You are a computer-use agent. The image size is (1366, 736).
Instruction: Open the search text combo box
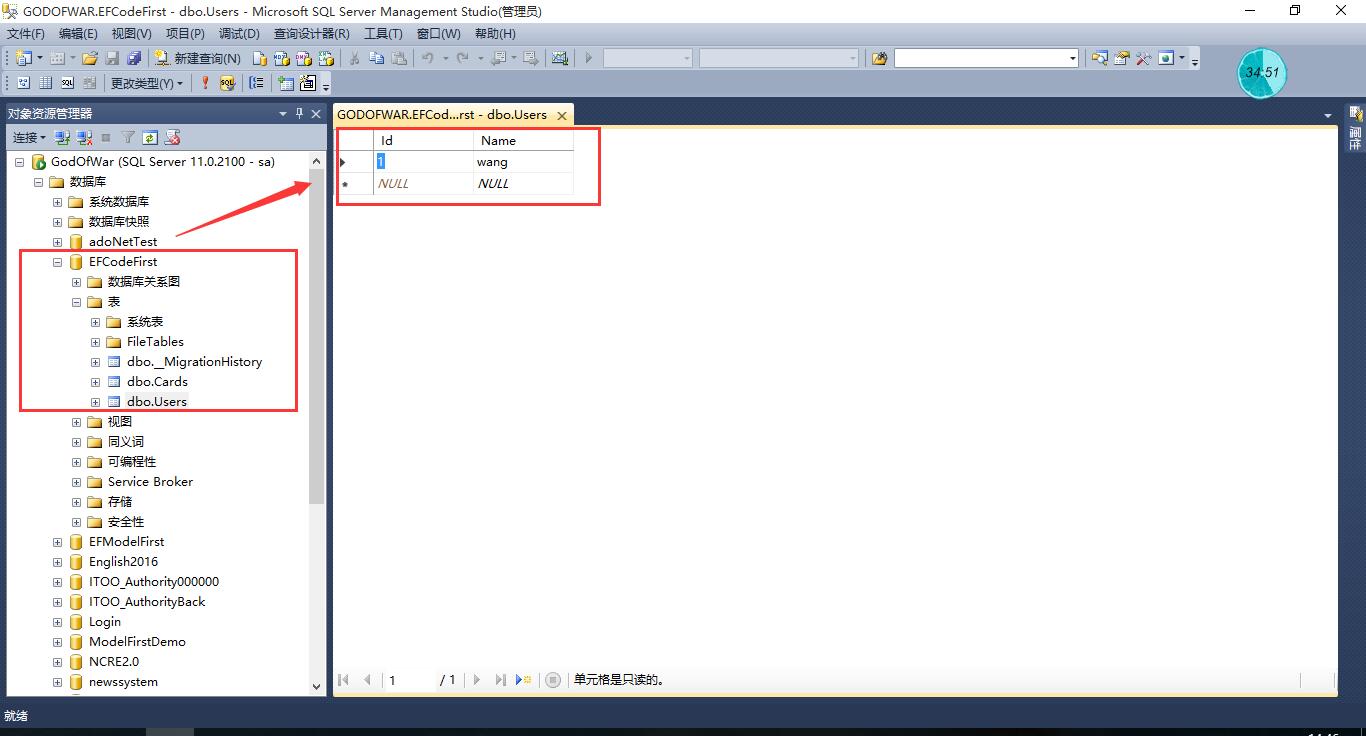[986, 58]
